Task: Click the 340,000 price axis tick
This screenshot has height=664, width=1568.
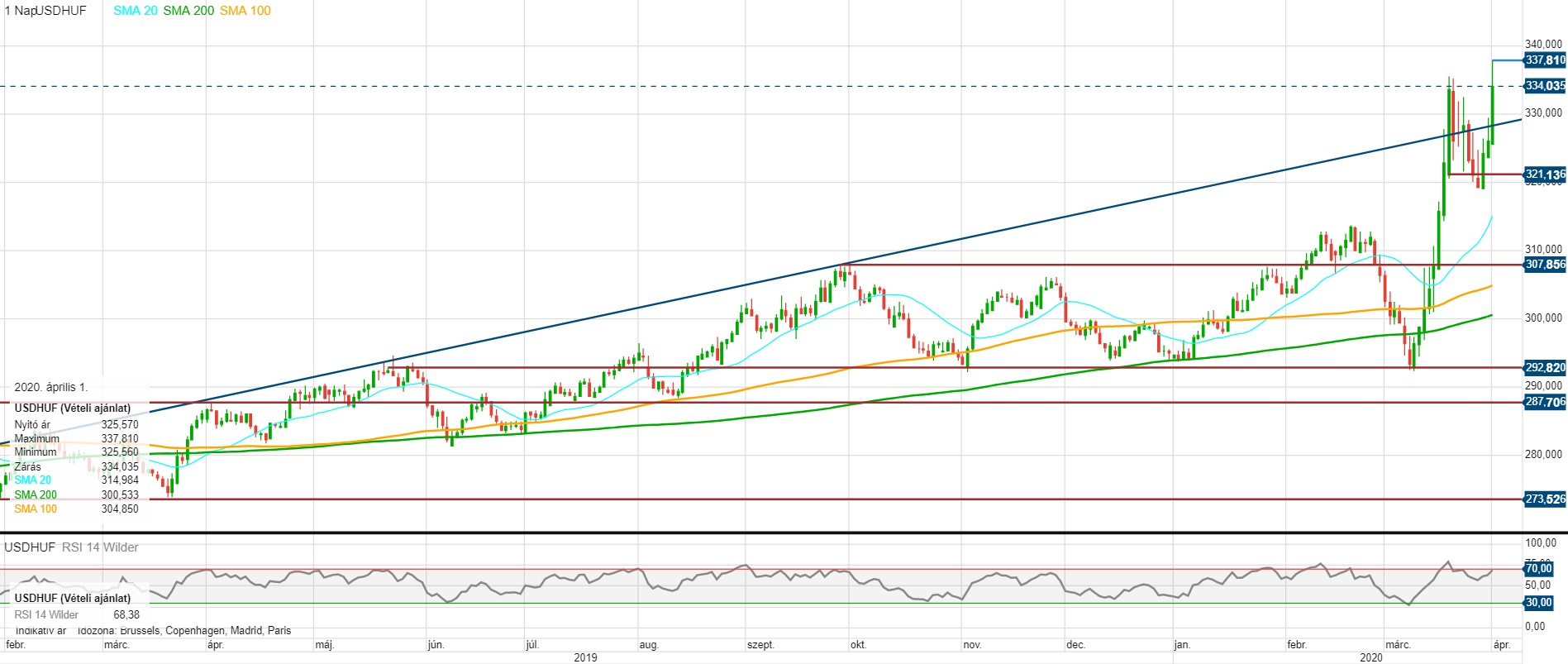Action: click(x=1543, y=45)
